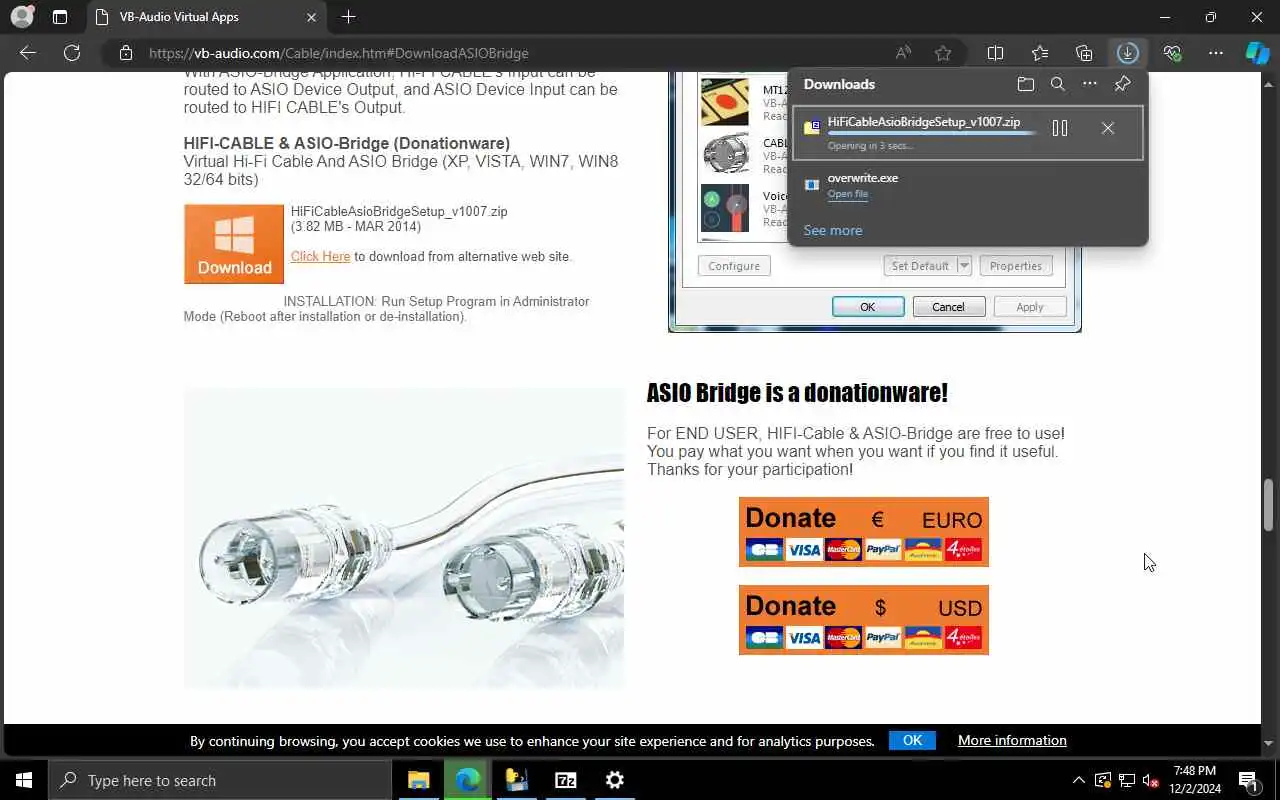Open the Windows Start menu
This screenshot has width=1280, height=800.
[24, 780]
